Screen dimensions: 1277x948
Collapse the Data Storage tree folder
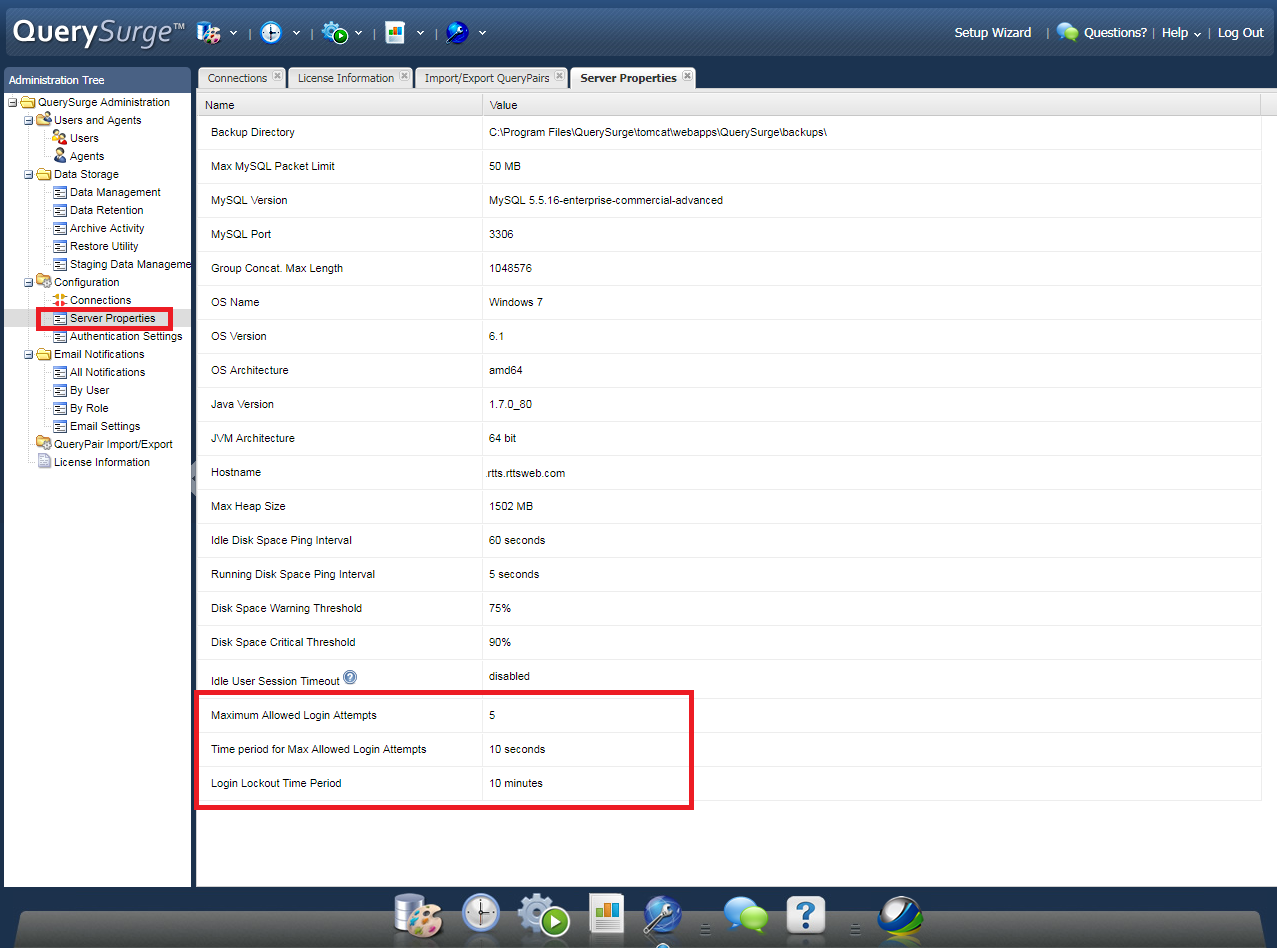click(29, 174)
